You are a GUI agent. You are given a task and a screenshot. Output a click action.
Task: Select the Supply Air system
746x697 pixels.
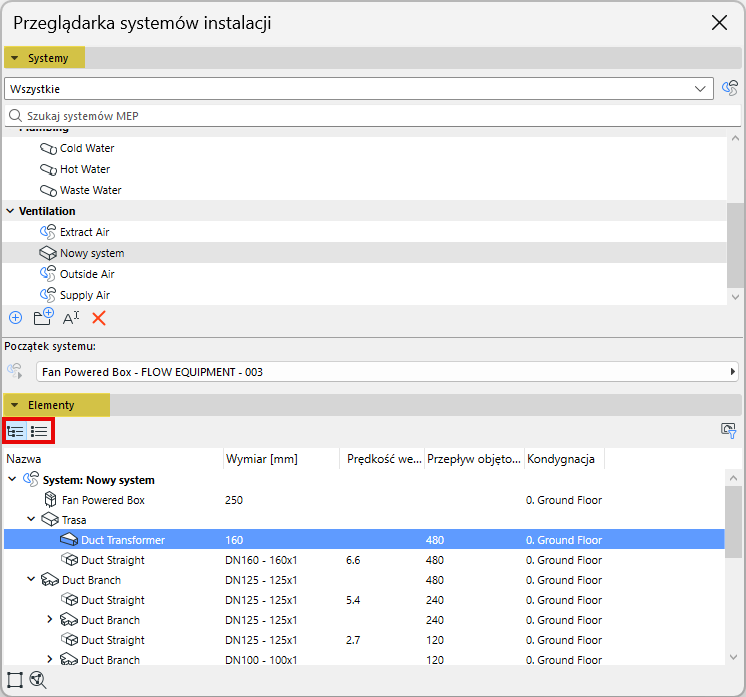tap(84, 295)
